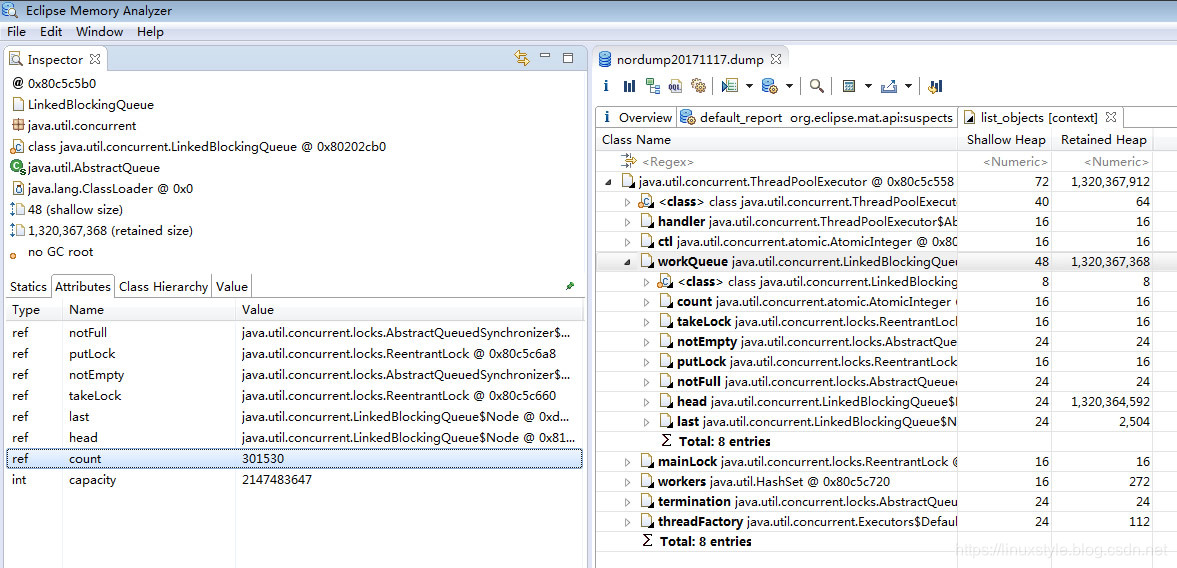This screenshot has height=568, width=1177.
Task: Select the takeLock ReentrantLock tree row
Action: (x=875, y=321)
